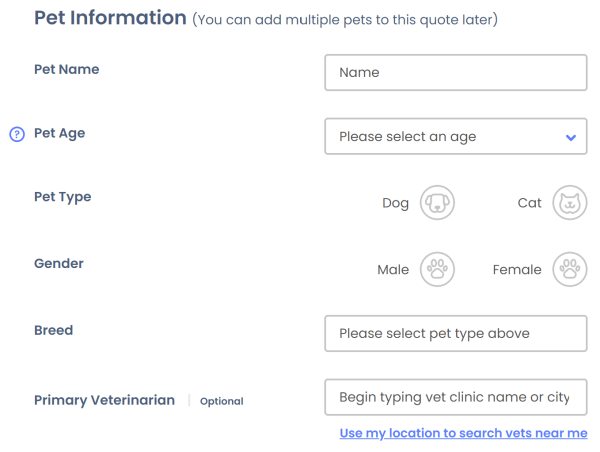
Task: Focus the Pet Name text field
Action: point(455,72)
